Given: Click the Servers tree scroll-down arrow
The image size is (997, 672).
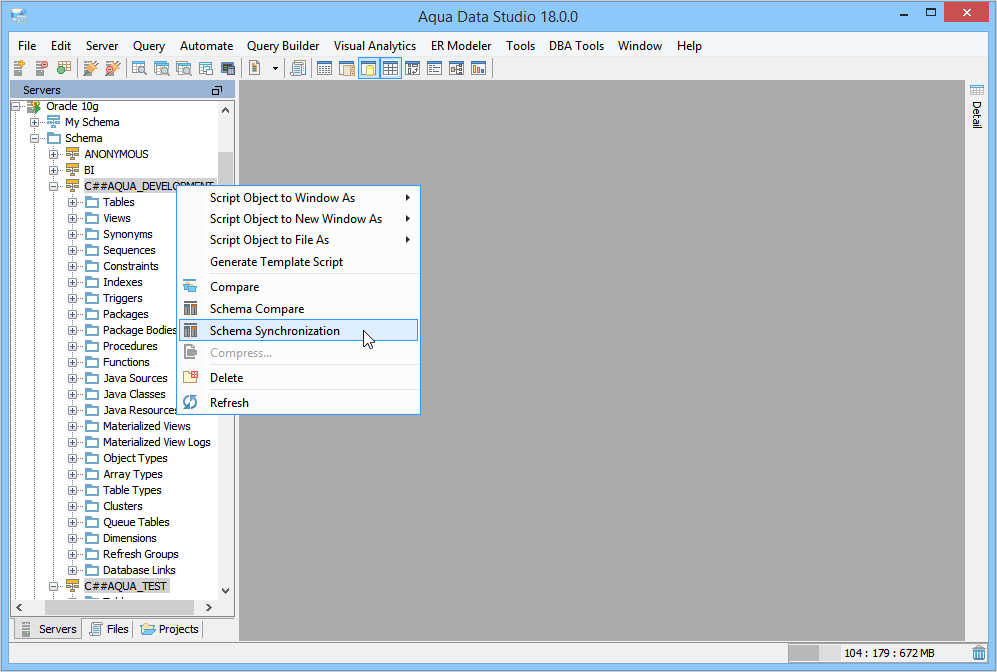Looking at the screenshot, I should coord(225,591).
